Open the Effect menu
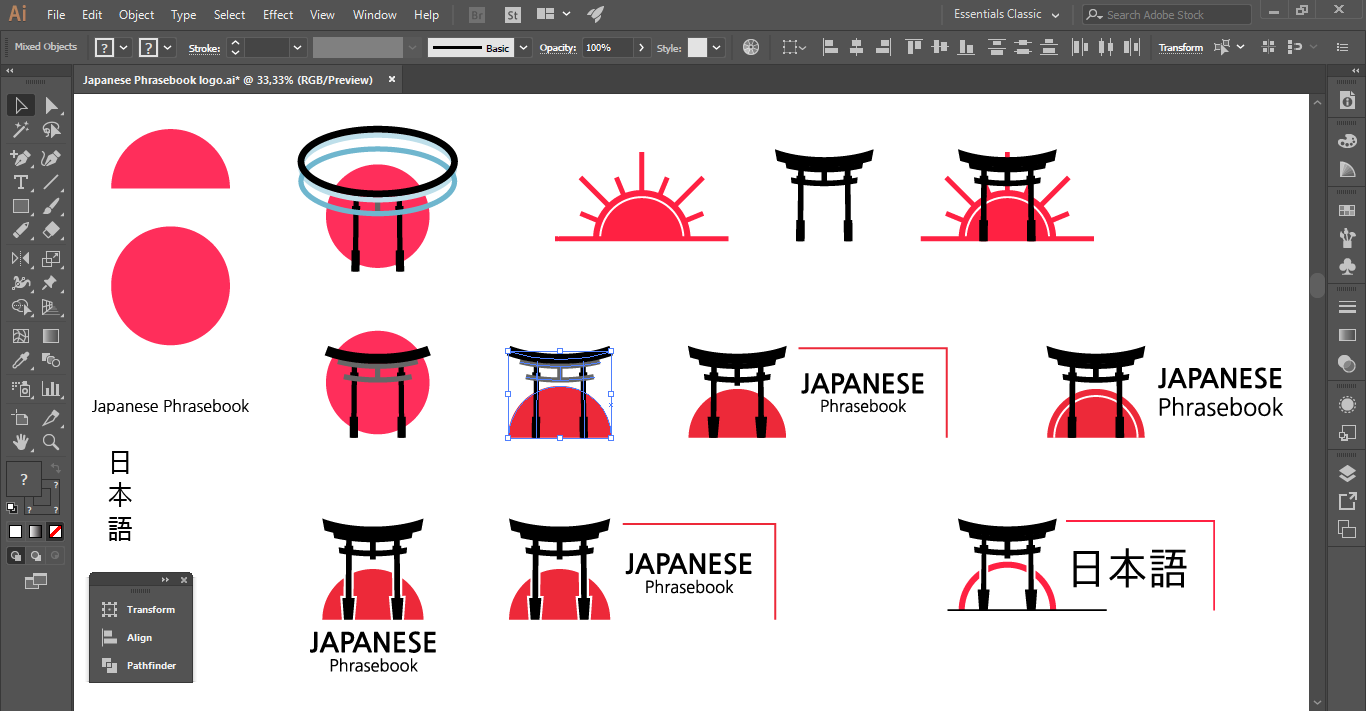Image resolution: width=1366 pixels, height=711 pixels. pos(278,15)
